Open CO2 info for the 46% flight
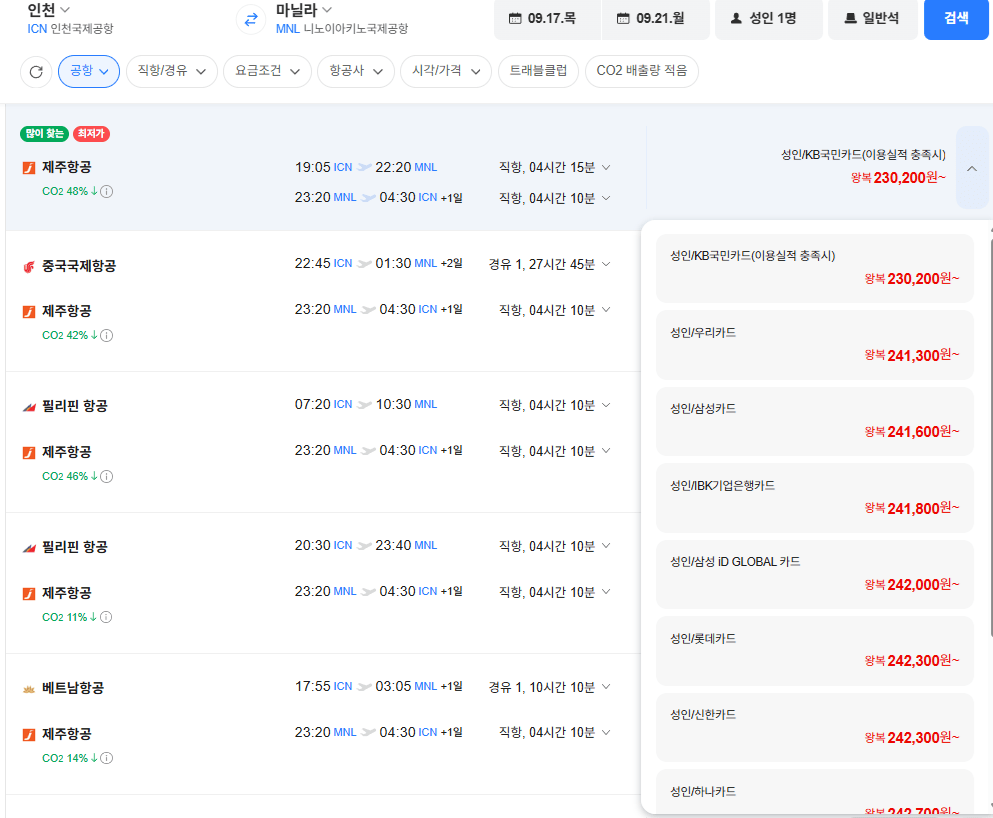Viewport: 993px width, 818px height. coord(107,476)
